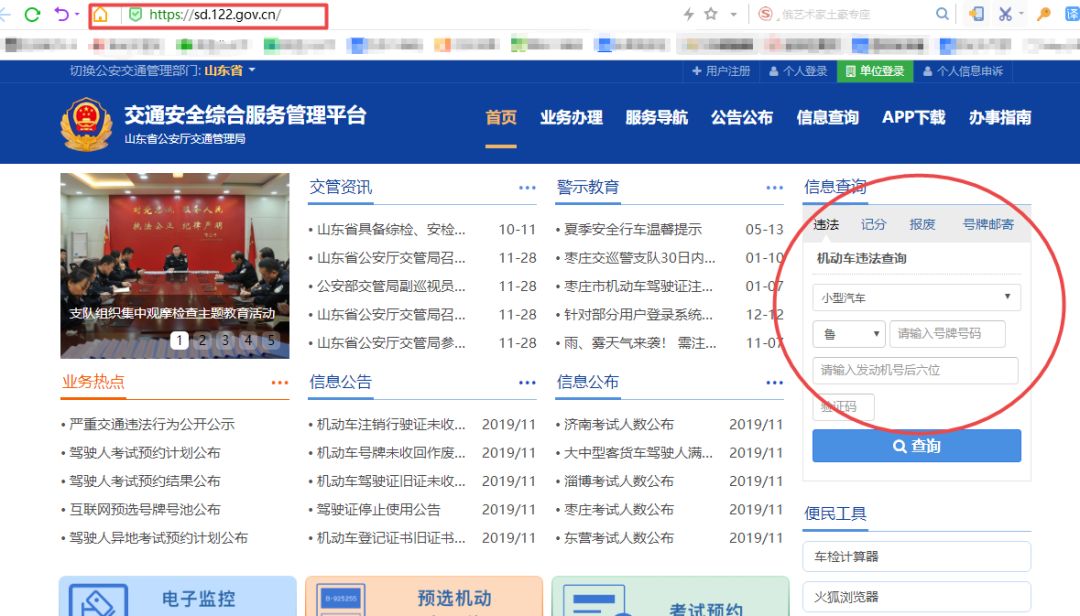The image size is (1080, 616).
Task: Switch to the 记分 tab
Action: click(x=873, y=224)
